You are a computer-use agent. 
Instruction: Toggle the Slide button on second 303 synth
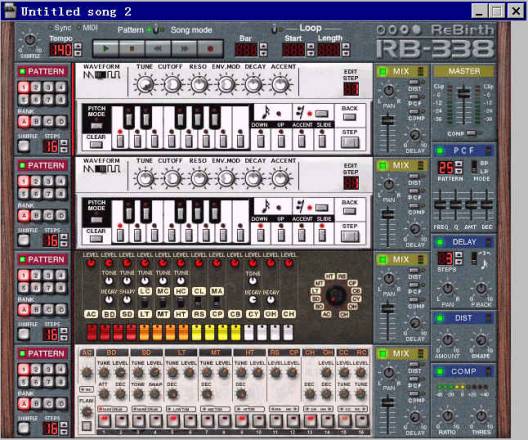[322, 234]
